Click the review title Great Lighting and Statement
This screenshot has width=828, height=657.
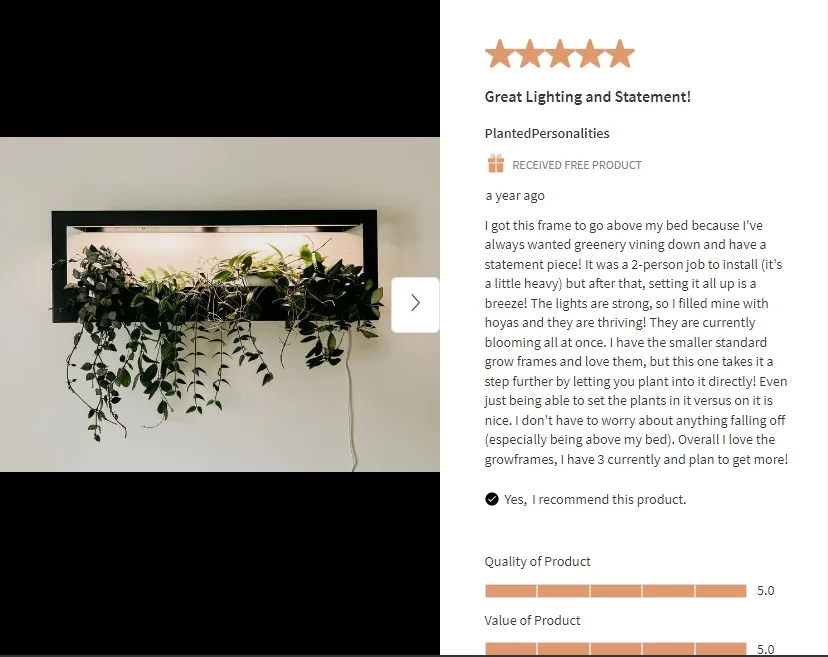(587, 96)
